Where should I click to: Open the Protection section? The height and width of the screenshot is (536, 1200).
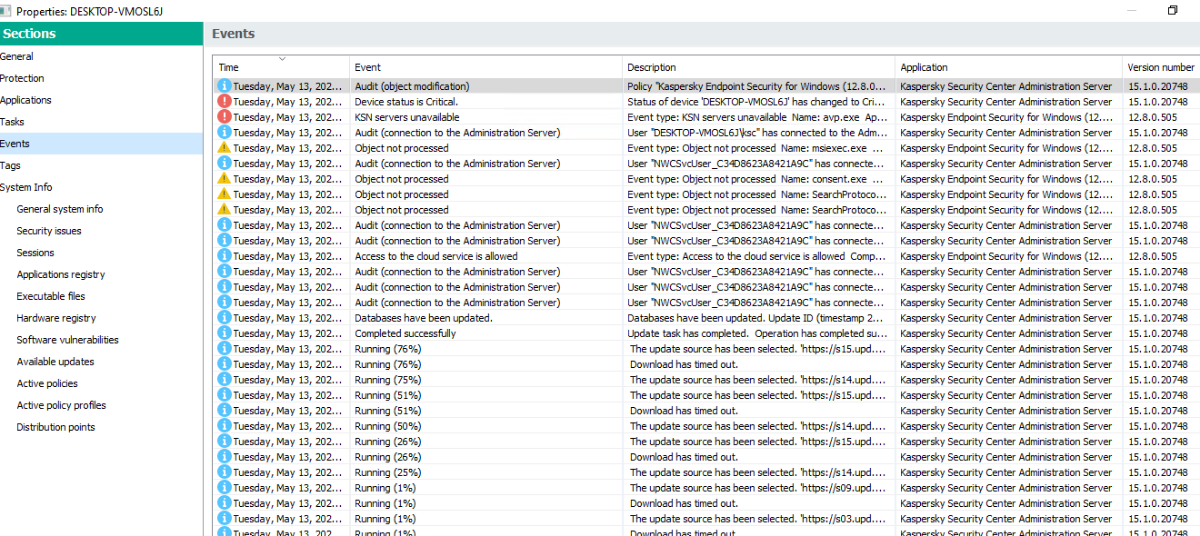pos(22,78)
